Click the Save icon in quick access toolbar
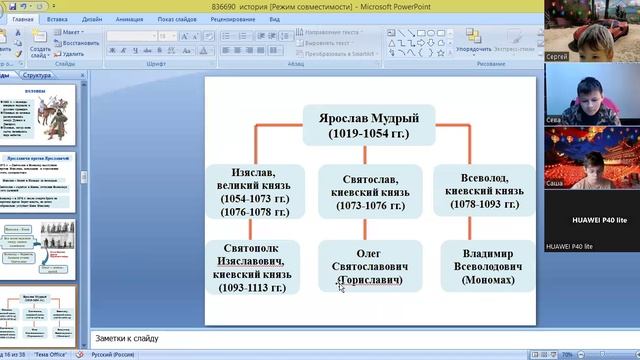640x360 pixels. click(x=12, y=7)
